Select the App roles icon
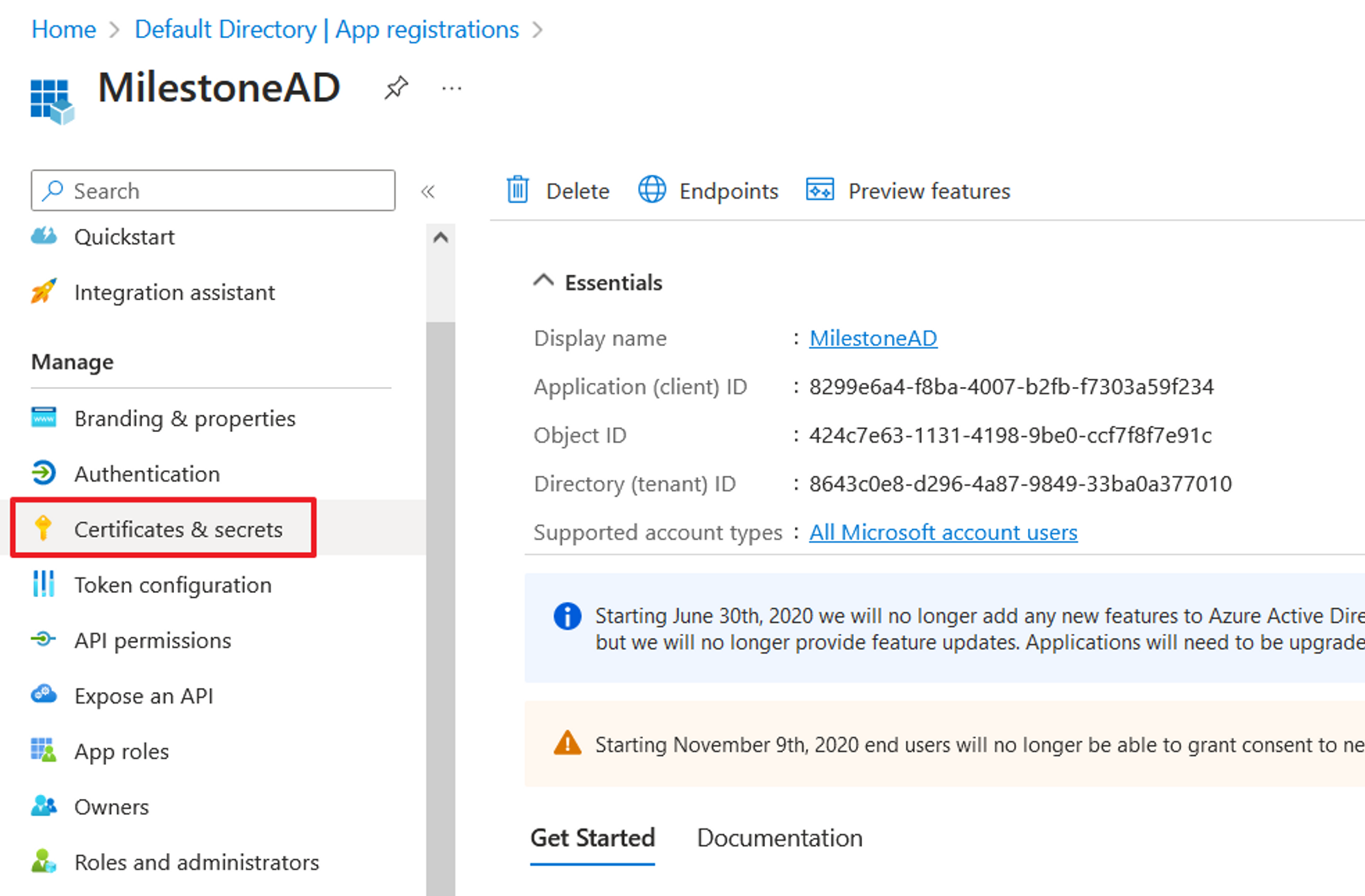1365x896 pixels. (x=43, y=751)
